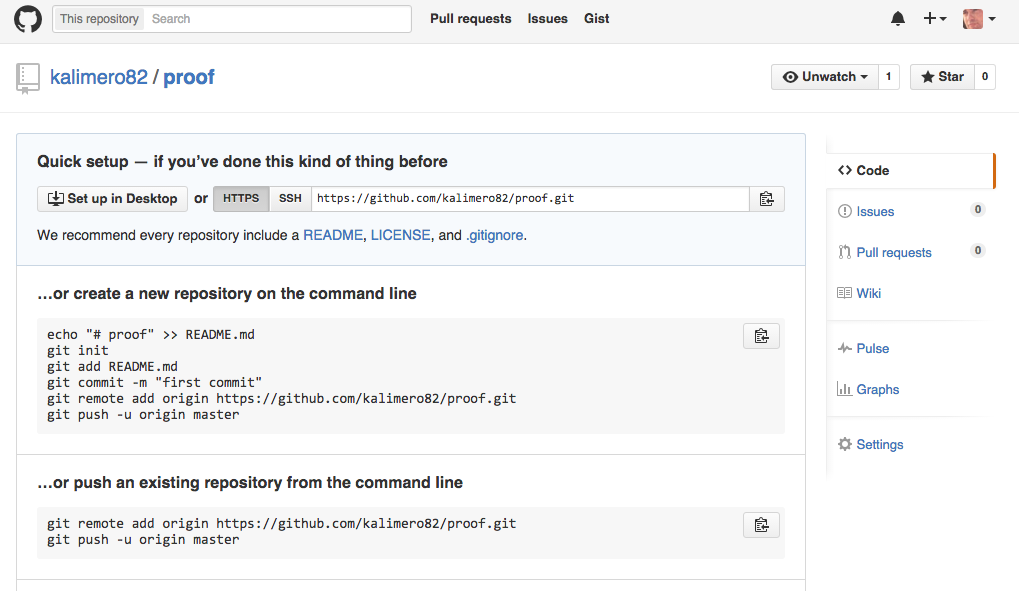The image size is (1019, 591).
Task: Click the GitHub Octocat home logo
Action: [27, 18]
